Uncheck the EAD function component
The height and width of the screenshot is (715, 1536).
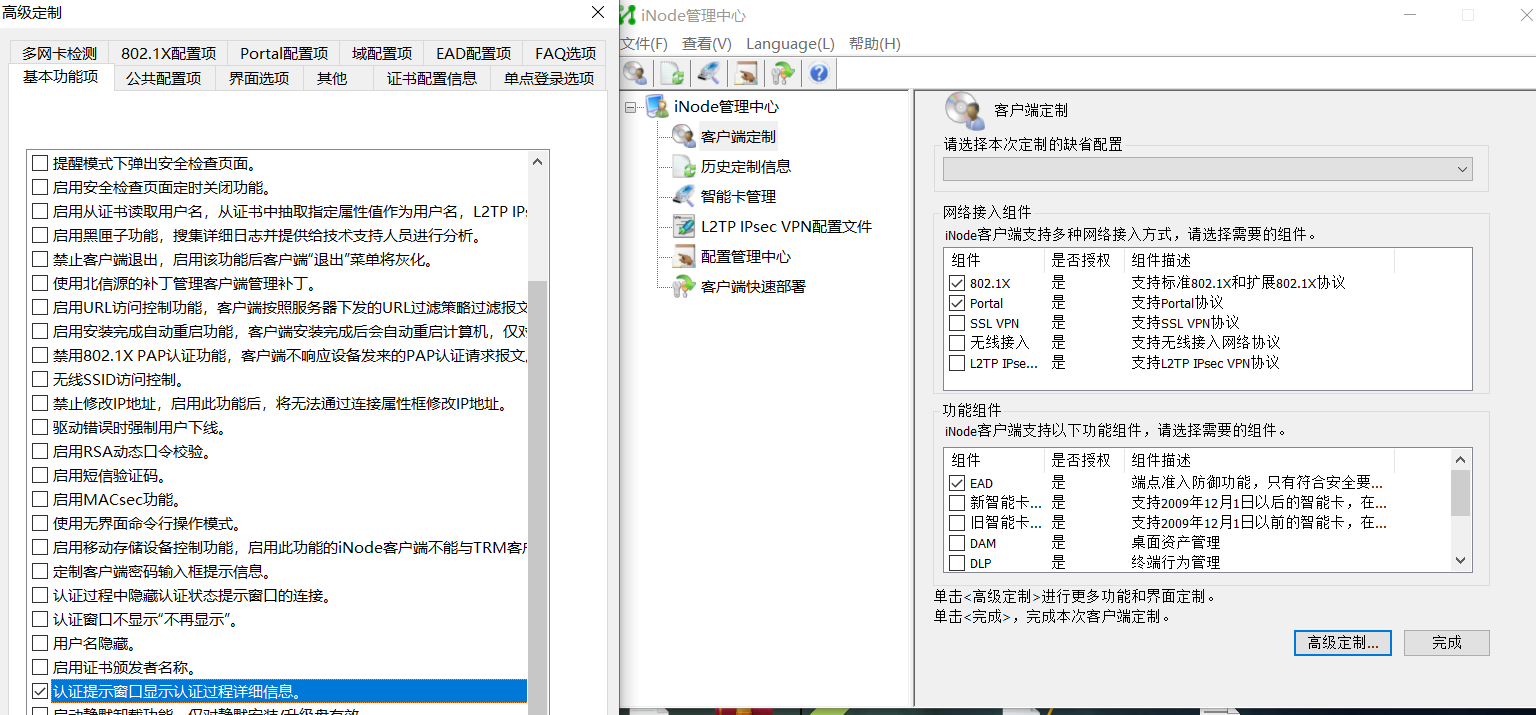957,483
